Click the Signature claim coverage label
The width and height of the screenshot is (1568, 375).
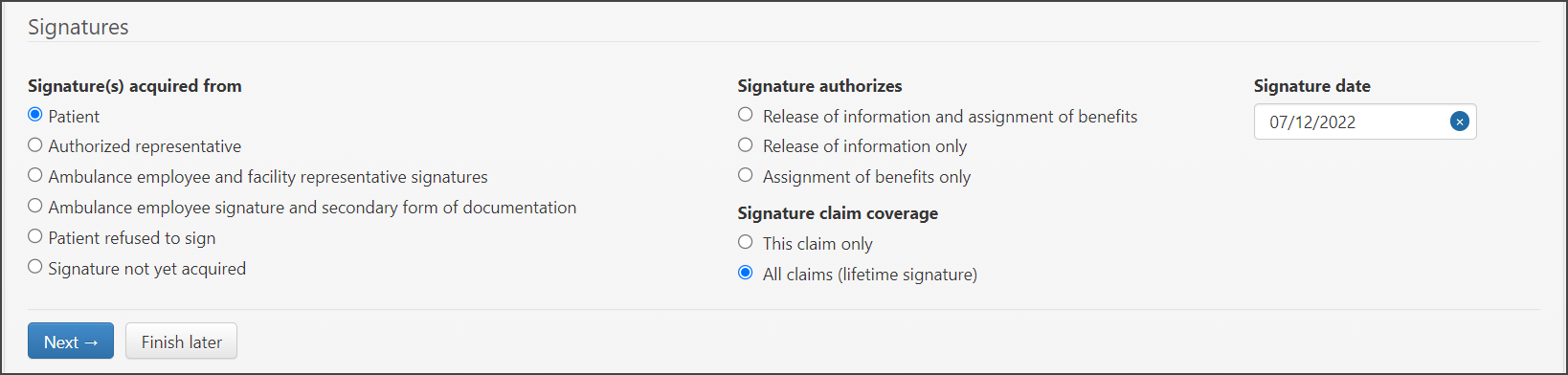(838, 213)
